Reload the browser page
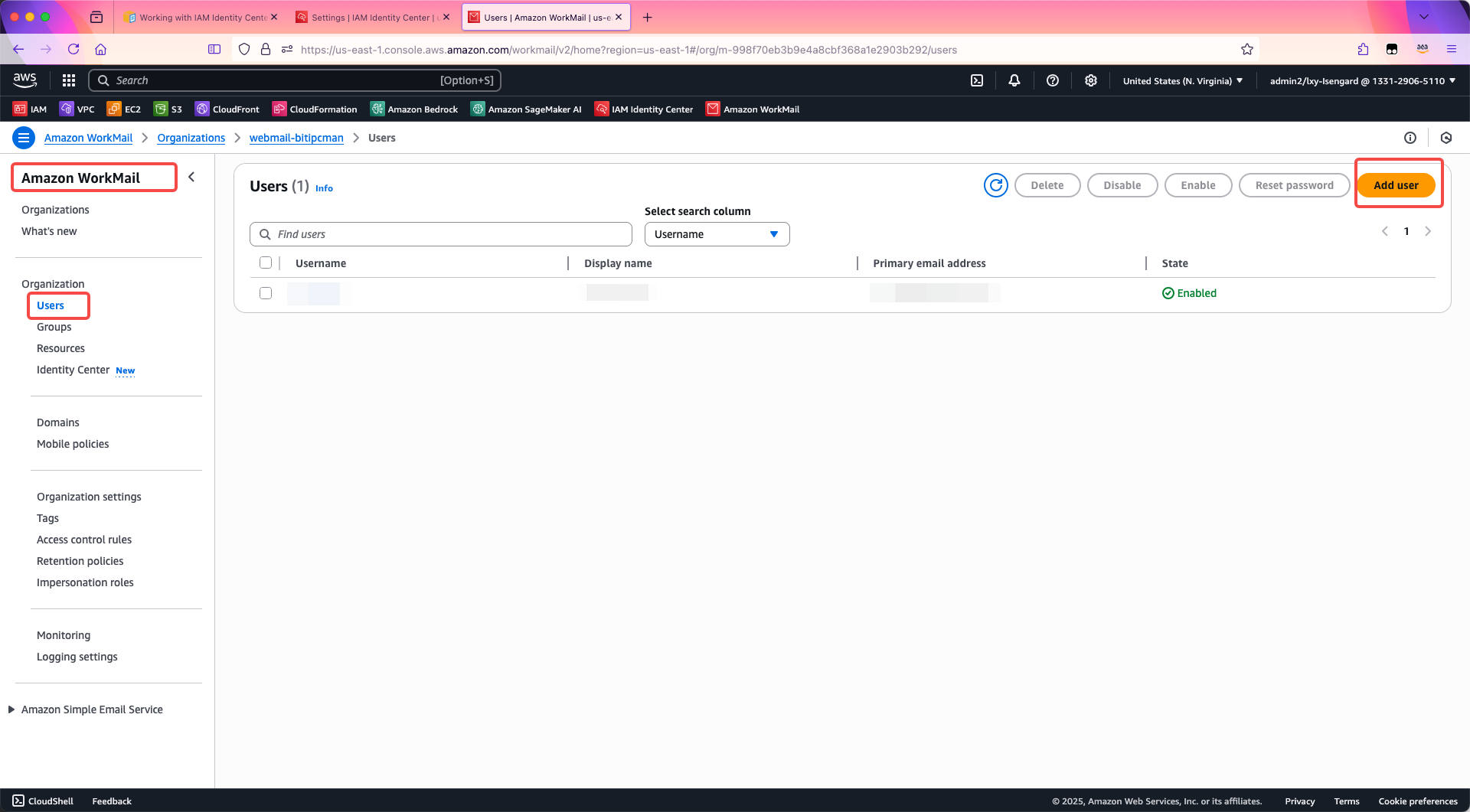This screenshot has width=1470, height=812. [73, 49]
